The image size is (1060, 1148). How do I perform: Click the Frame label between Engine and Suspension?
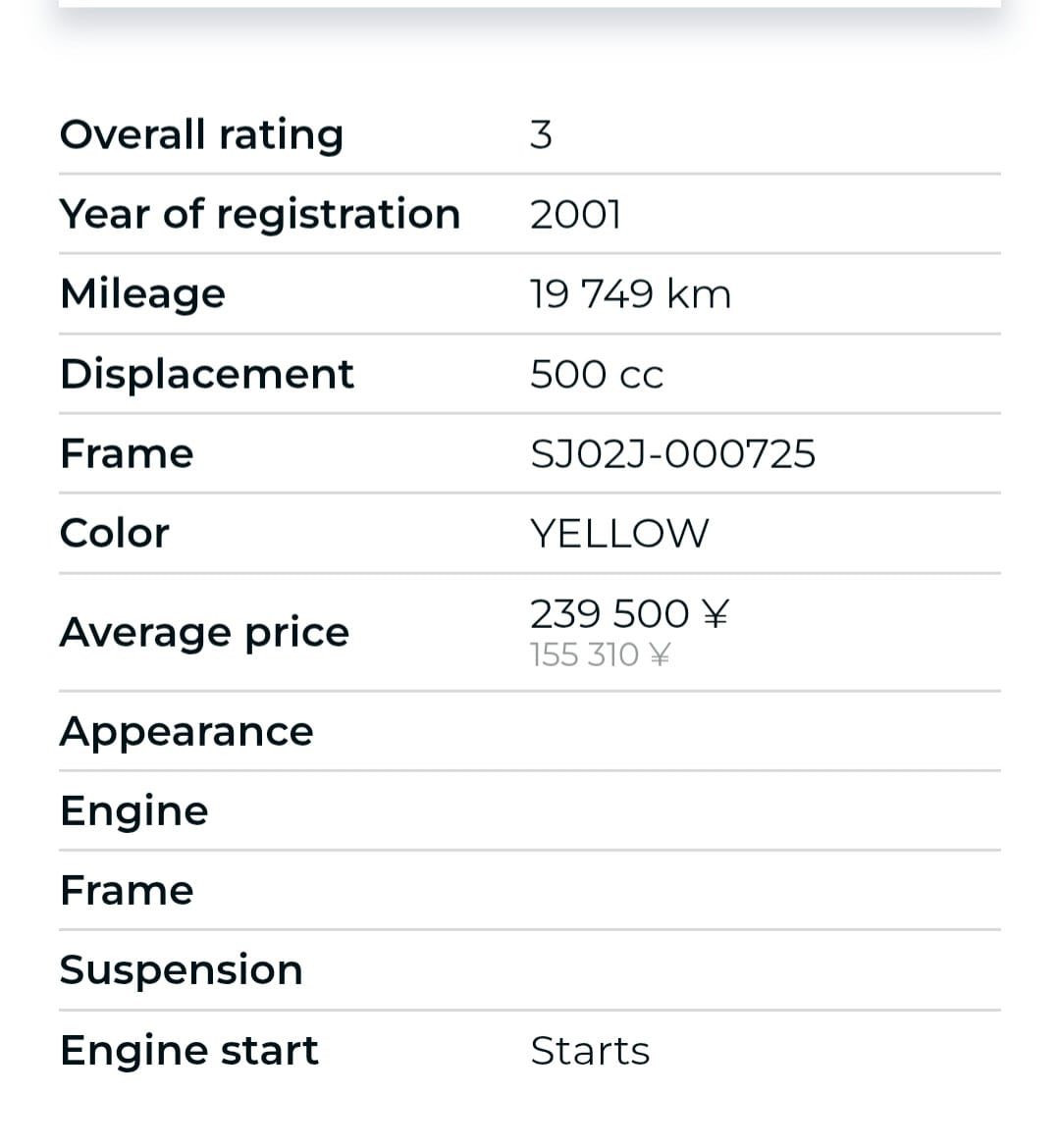coord(127,890)
